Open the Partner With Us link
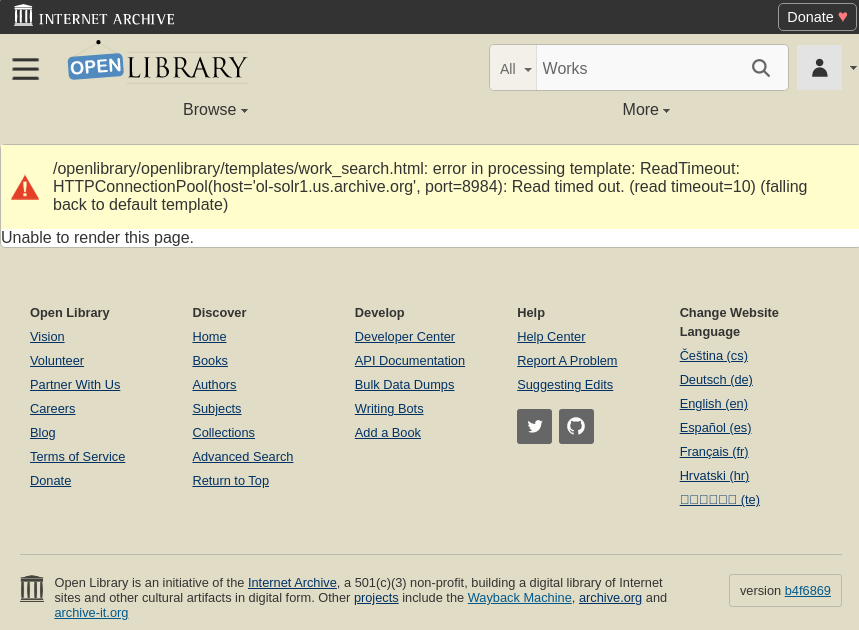 click(75, 385)
